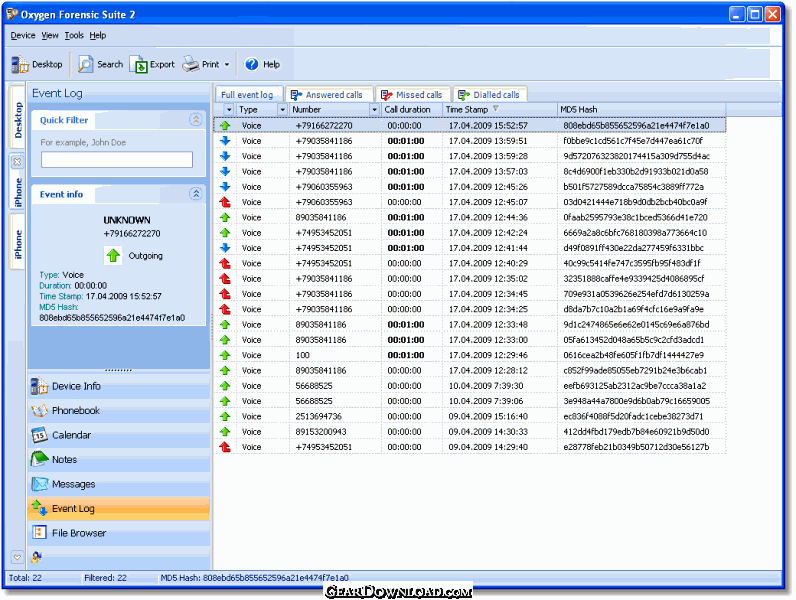Sort by the Call duration column header
796x600 pixels.
pyautogui.click(x=412, y=110)
